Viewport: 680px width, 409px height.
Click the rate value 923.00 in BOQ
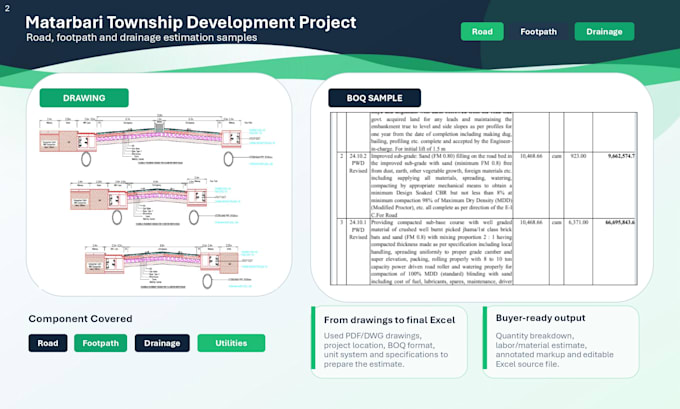(578, 156)
